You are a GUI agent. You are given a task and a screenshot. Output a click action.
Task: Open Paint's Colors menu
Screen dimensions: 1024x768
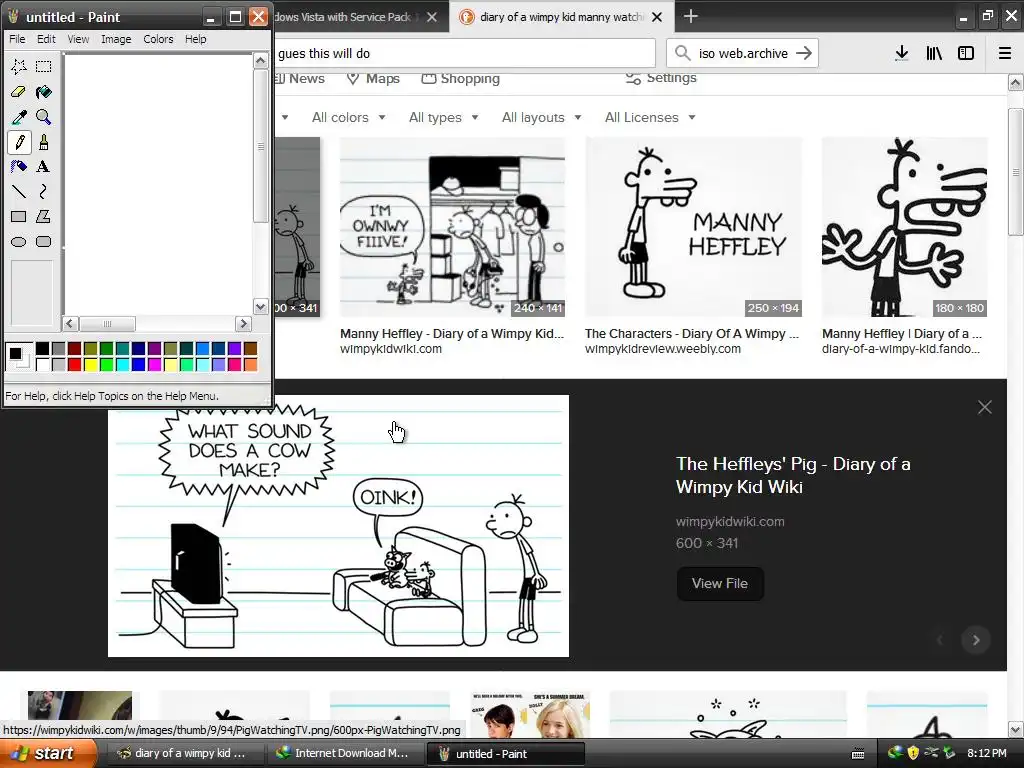158,39
